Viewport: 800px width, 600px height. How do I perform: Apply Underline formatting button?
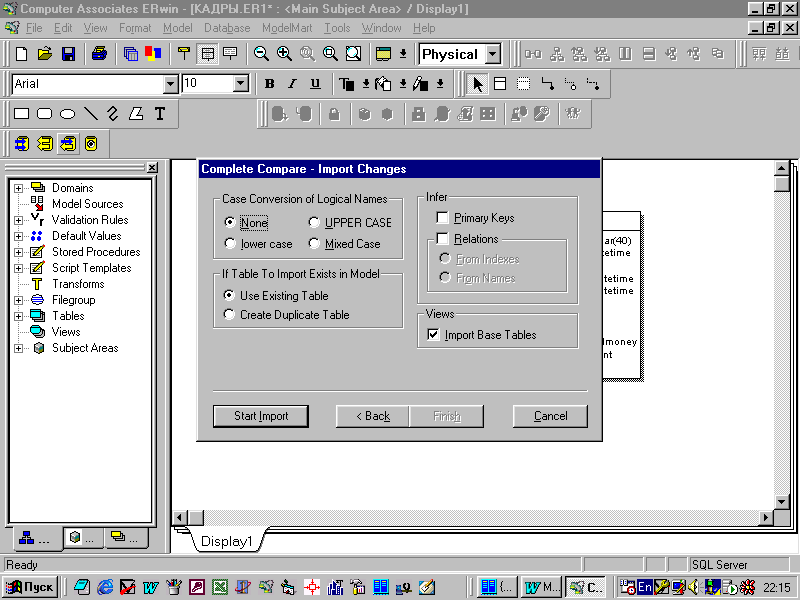315,84
